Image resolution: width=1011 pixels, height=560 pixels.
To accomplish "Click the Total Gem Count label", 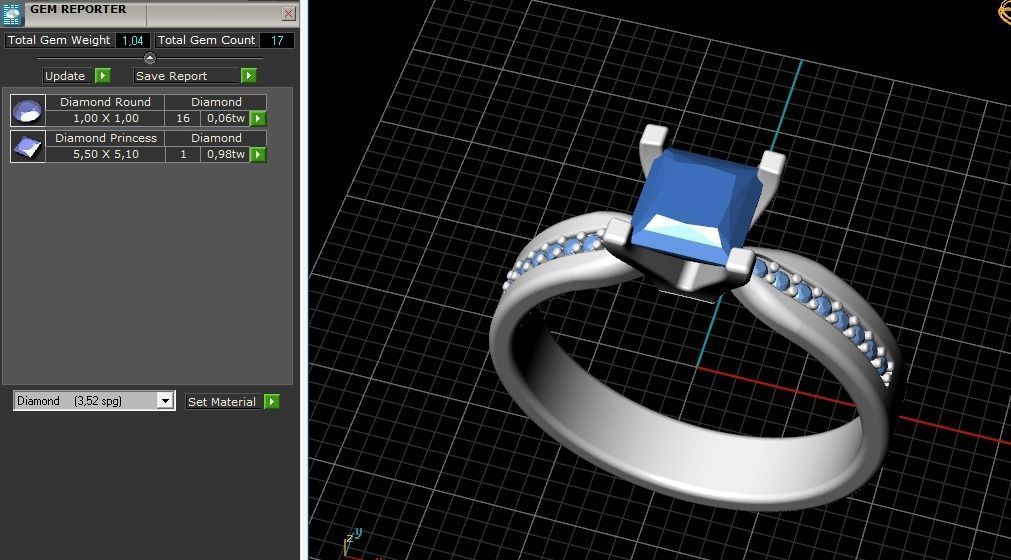I will coord(206,40).
